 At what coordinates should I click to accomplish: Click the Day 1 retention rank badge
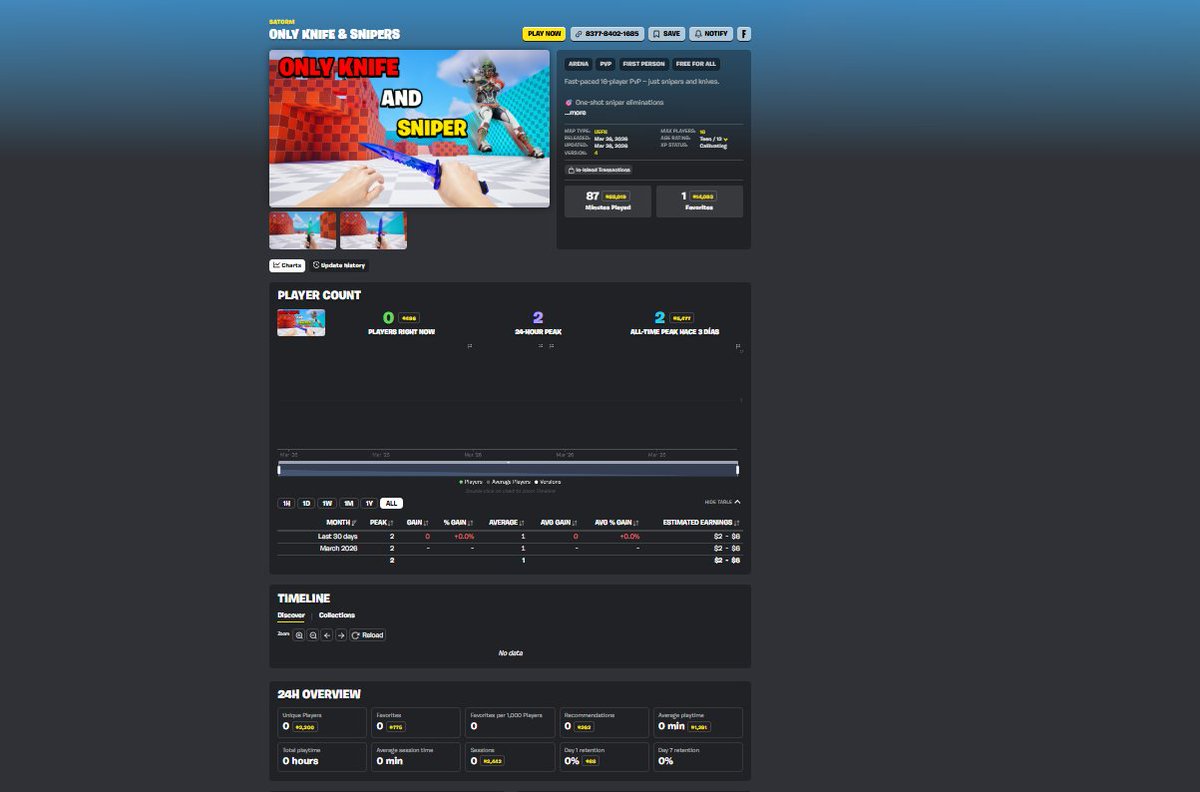[x=591, y=761]
